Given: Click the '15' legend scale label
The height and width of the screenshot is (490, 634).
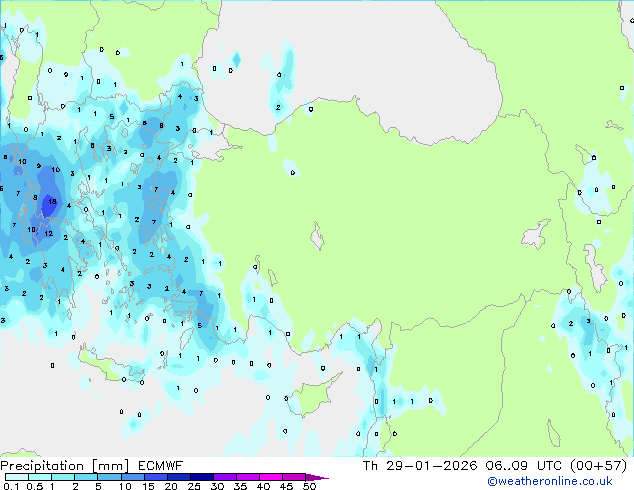Looking at the screenshot, I should (148, 486).
